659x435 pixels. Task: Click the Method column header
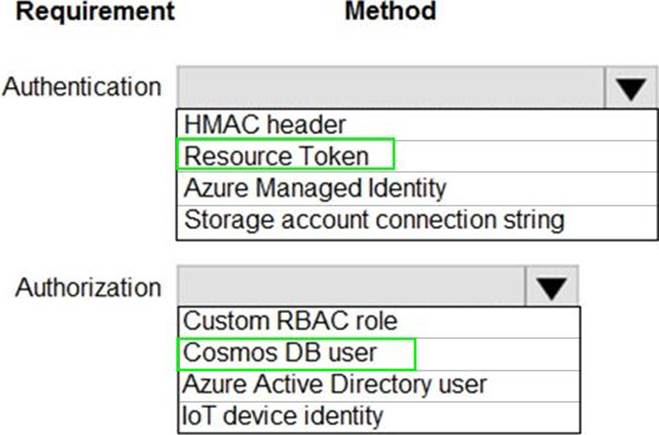[390, 12]
